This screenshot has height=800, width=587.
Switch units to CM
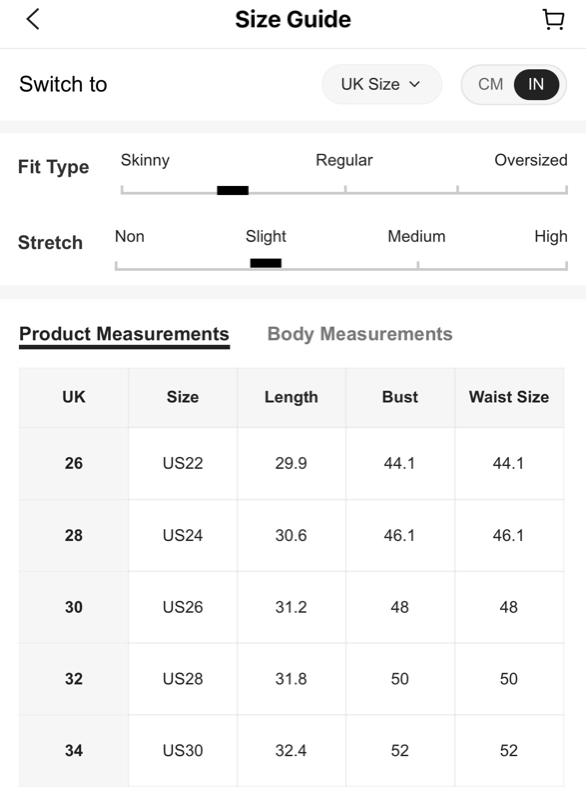tap(490, 84)
